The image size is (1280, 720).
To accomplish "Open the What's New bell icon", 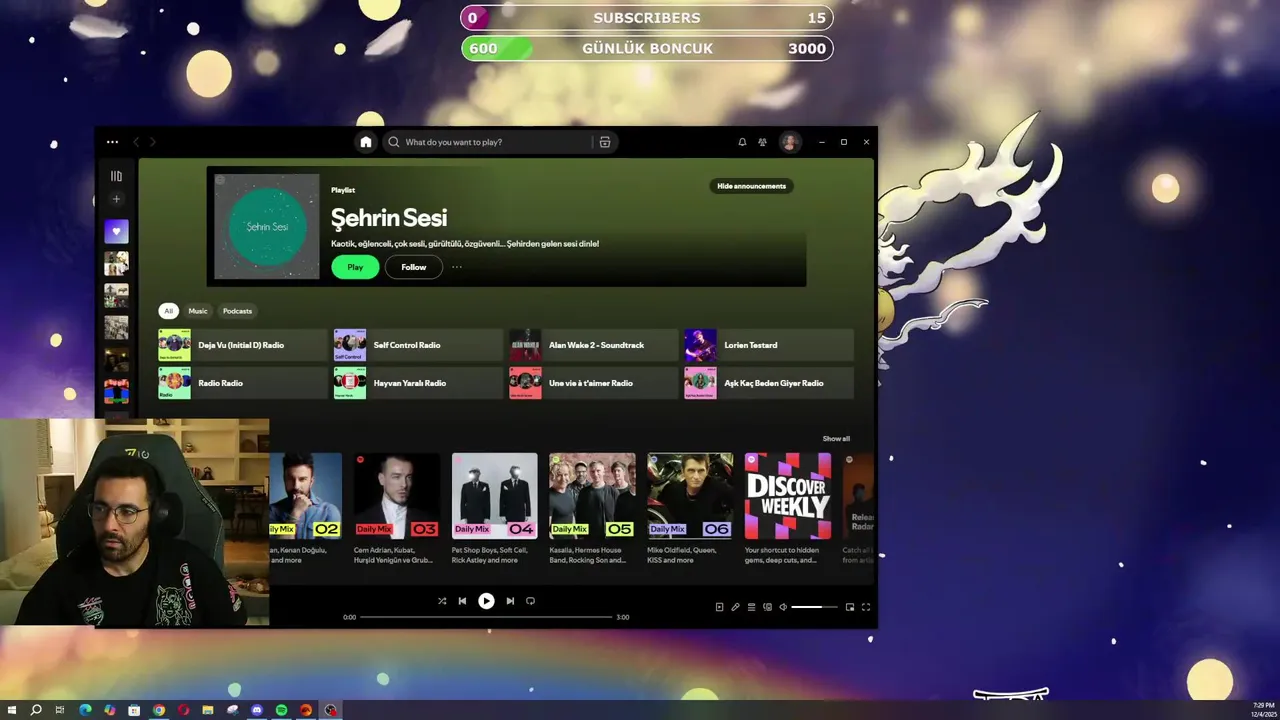I will tap(742, 142).
